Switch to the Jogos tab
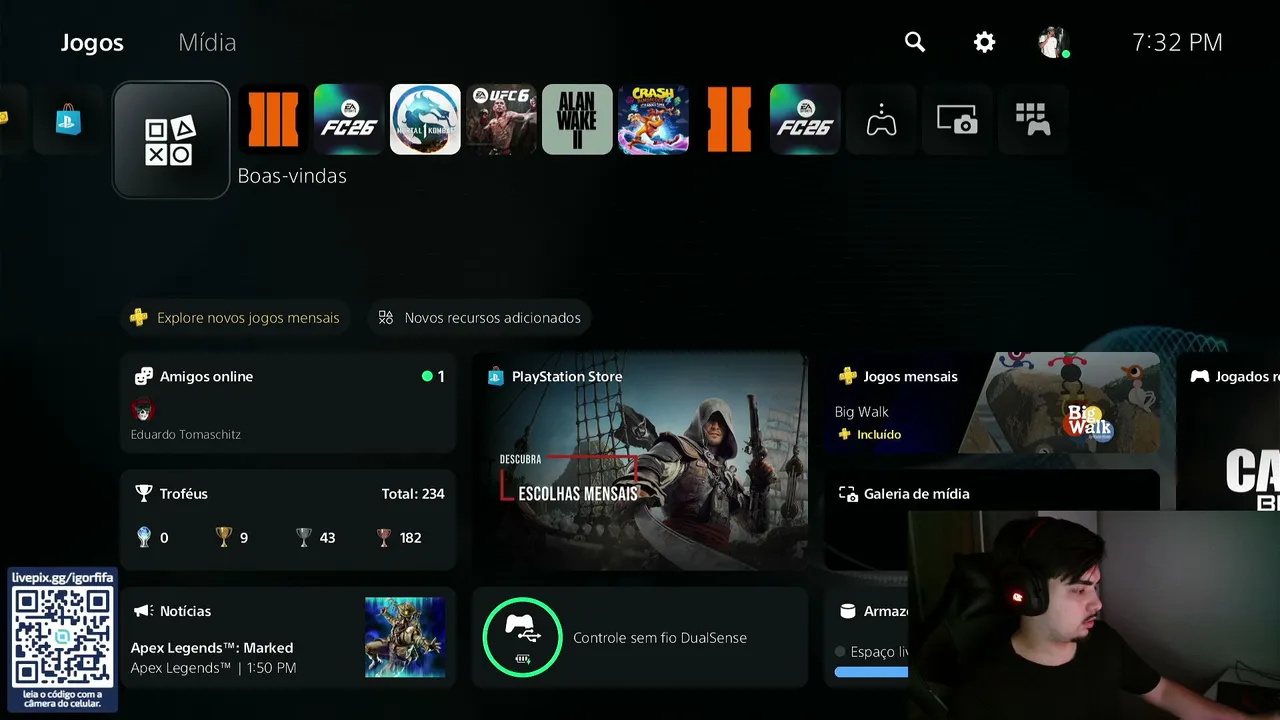Screen dimensions: 1280x720 click(x=92, y=42)
